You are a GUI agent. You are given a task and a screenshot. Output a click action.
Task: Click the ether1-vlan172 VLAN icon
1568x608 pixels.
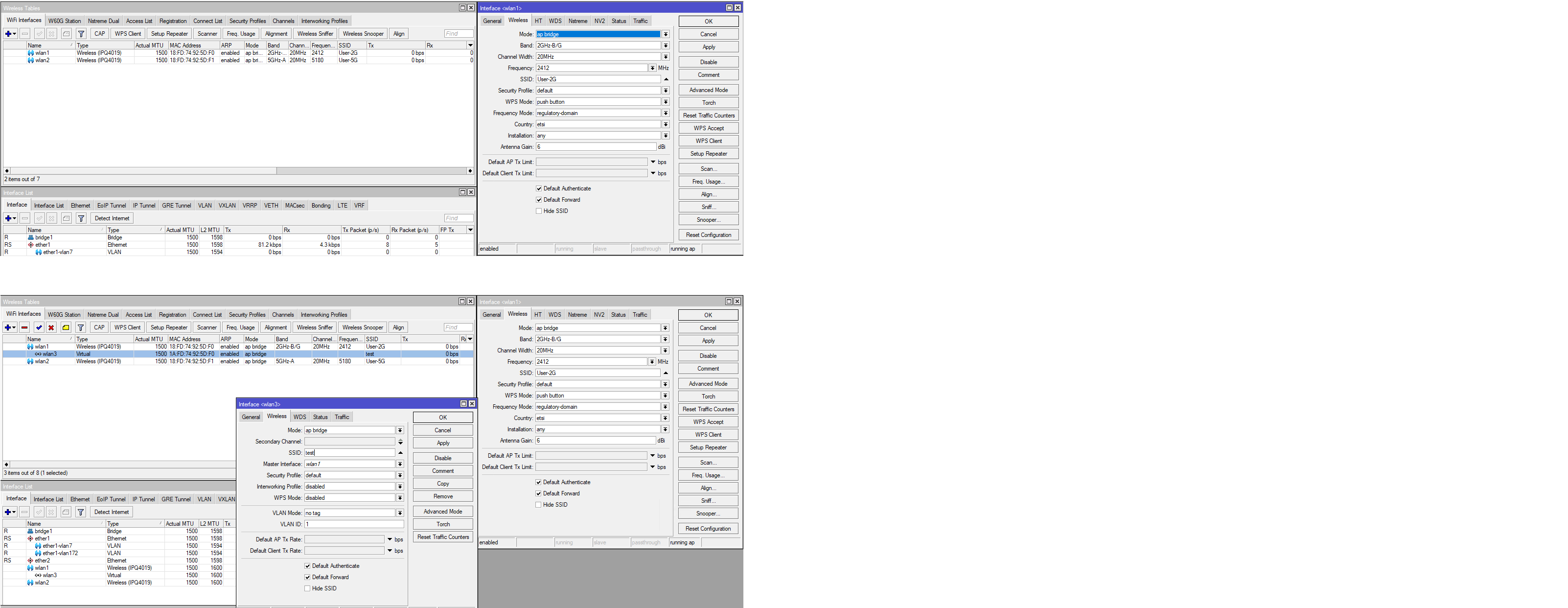click(x=38, y=553)
